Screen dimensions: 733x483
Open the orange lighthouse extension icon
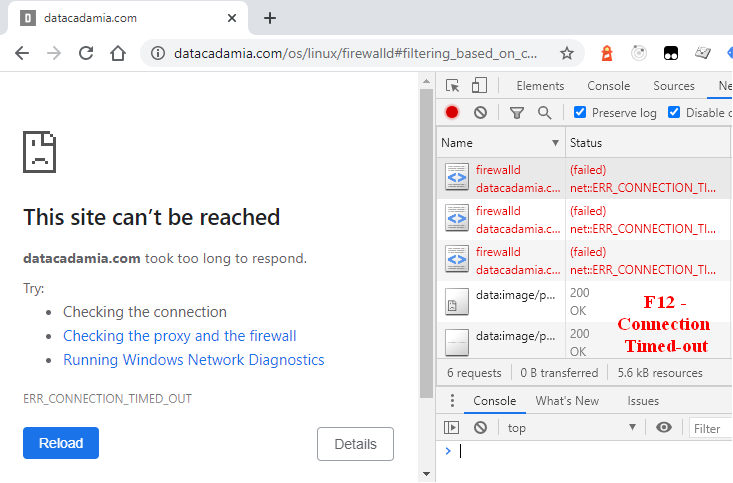[x=607, y=53]
